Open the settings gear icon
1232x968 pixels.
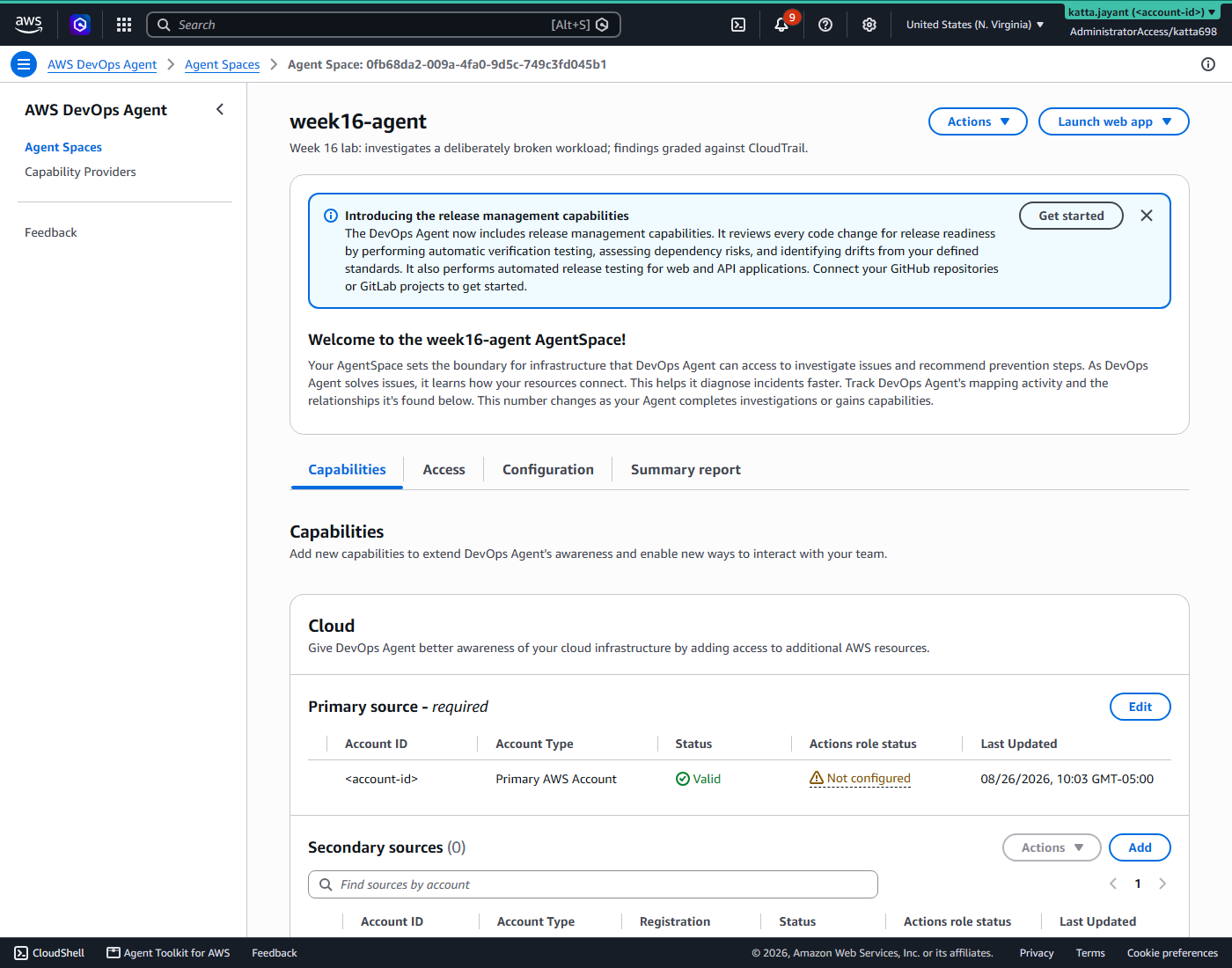click(869, 25)
